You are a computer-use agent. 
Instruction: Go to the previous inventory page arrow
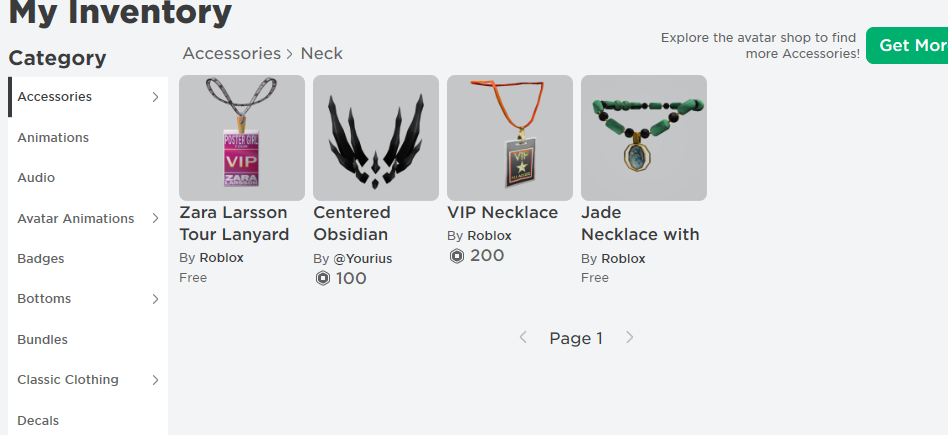click(523, 338)
